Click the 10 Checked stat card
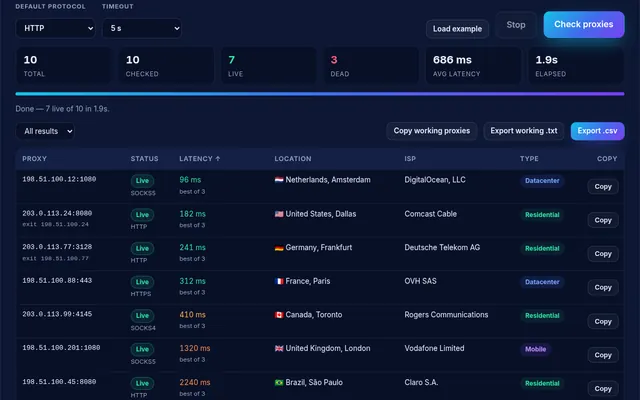Image resolution: width=640 pixels, height=400 pixels. (x=166, y=65)
